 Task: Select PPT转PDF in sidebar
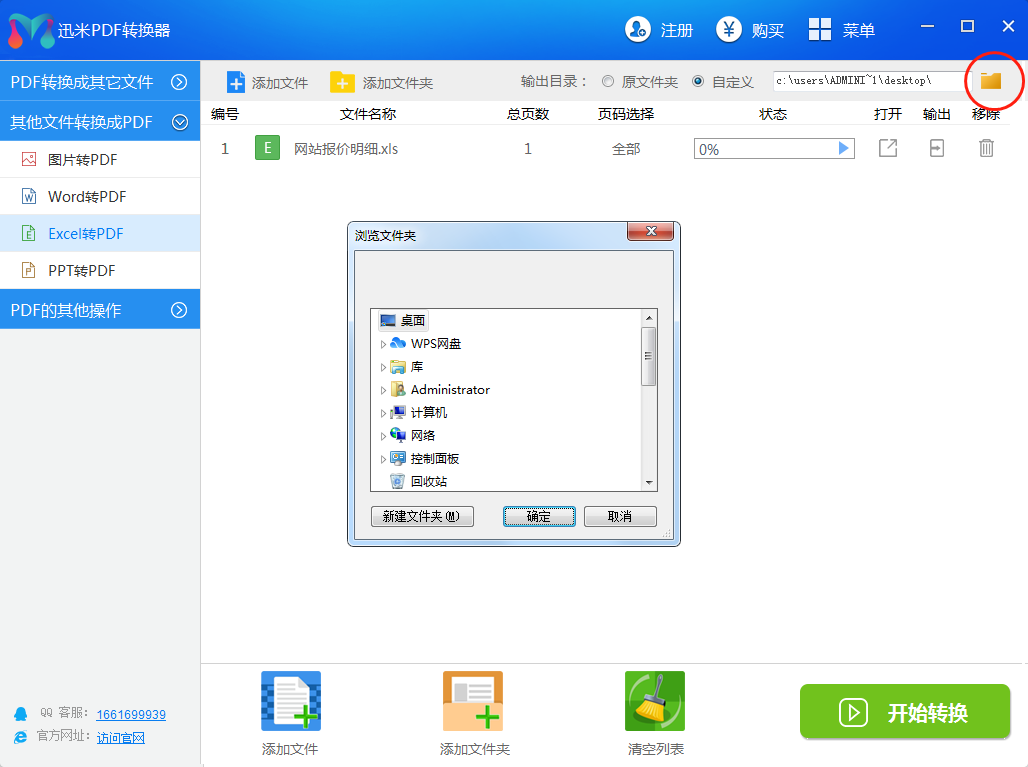tap(81, 271)
